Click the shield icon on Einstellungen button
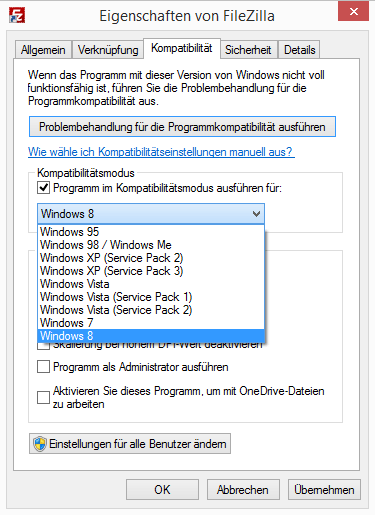 tap(40, 444)
